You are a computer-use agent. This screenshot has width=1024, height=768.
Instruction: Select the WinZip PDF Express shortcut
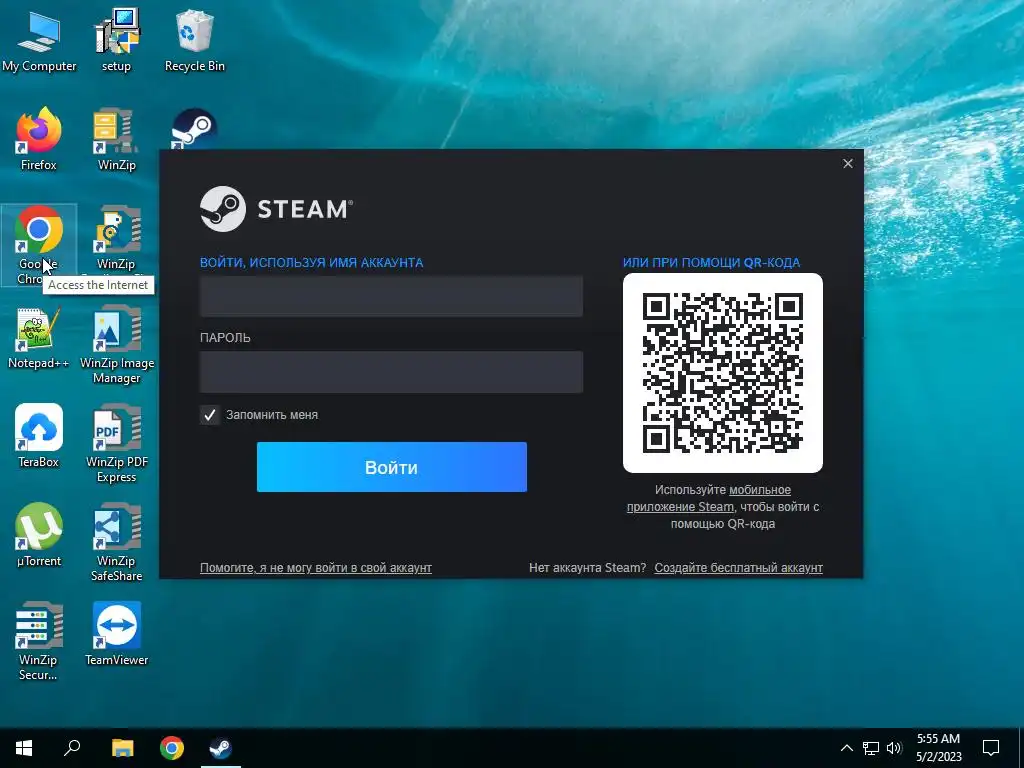(x=116, y=444)
